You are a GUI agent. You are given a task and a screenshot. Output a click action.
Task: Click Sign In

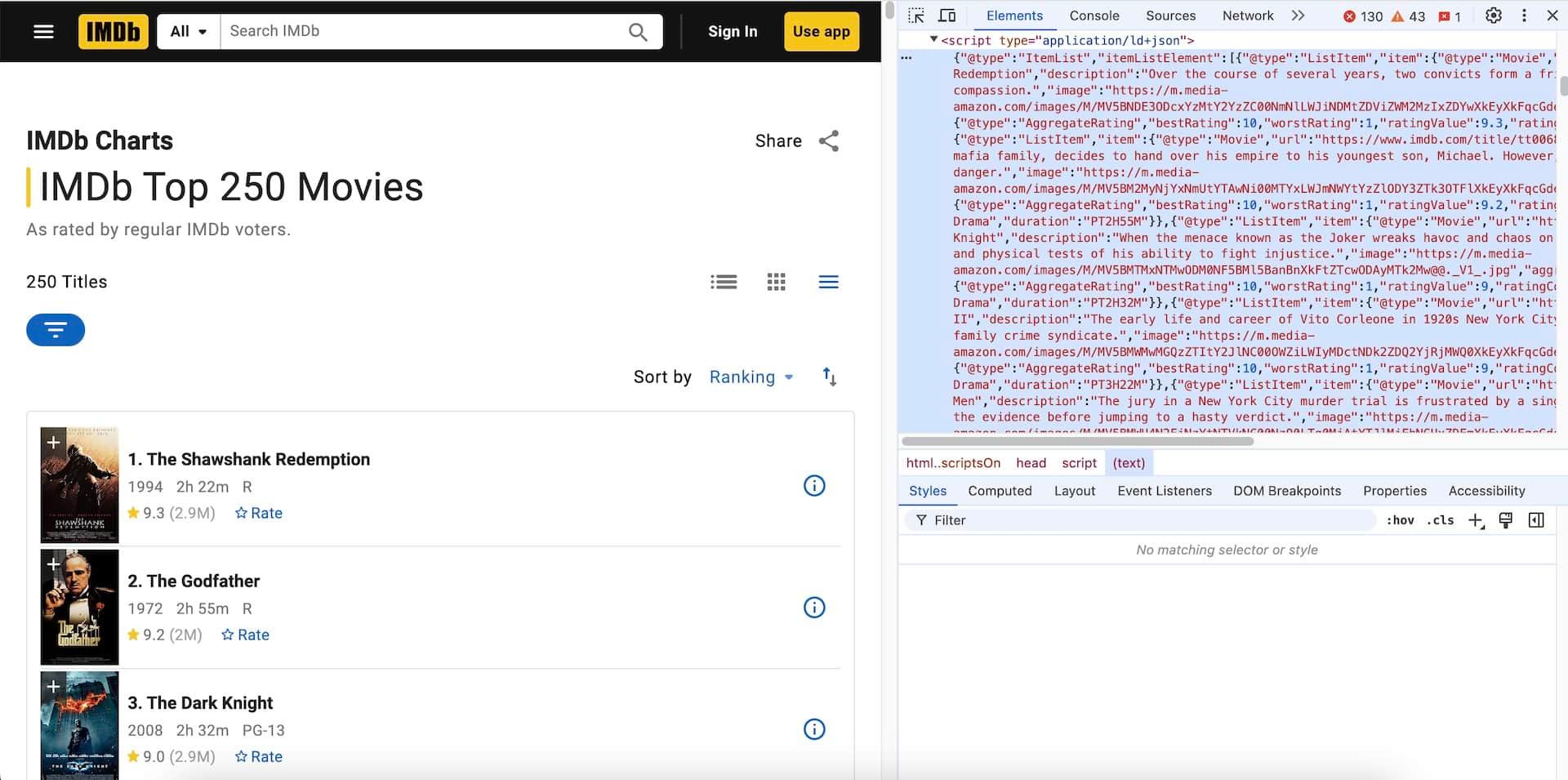point(733,31)
